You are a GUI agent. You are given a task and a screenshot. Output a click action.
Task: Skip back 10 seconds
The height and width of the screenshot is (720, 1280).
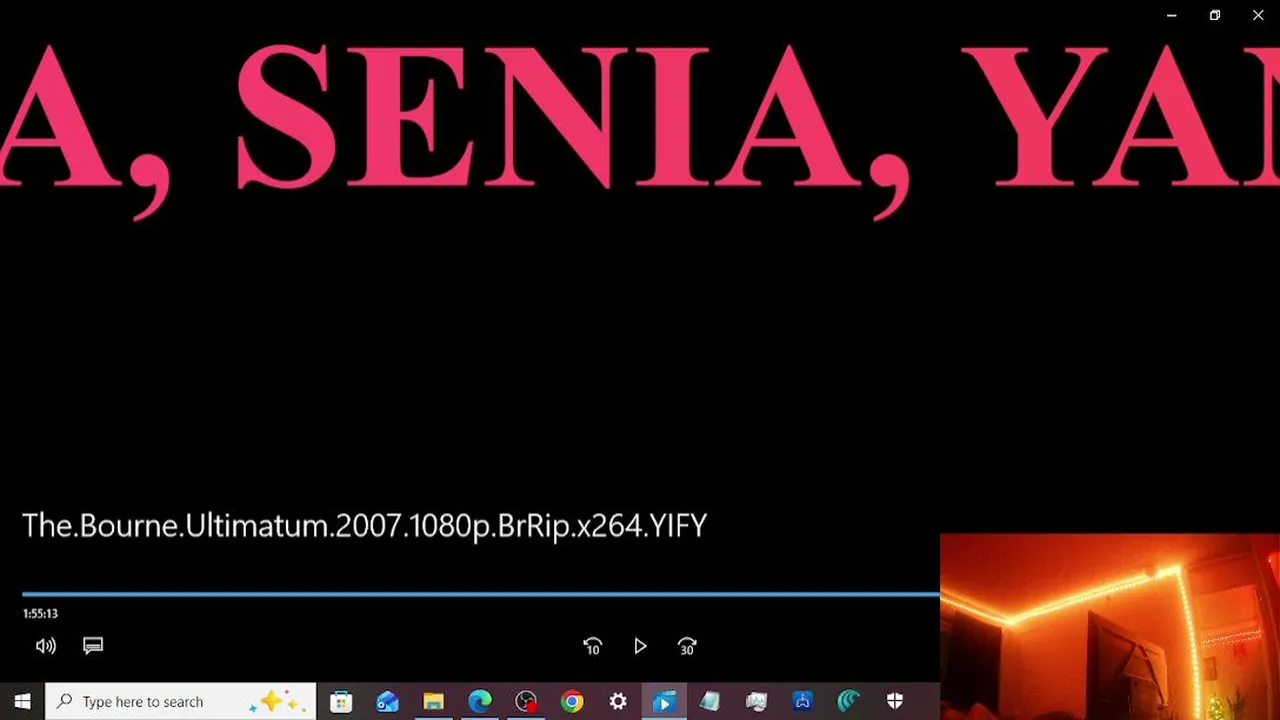[x=592, y=647]
